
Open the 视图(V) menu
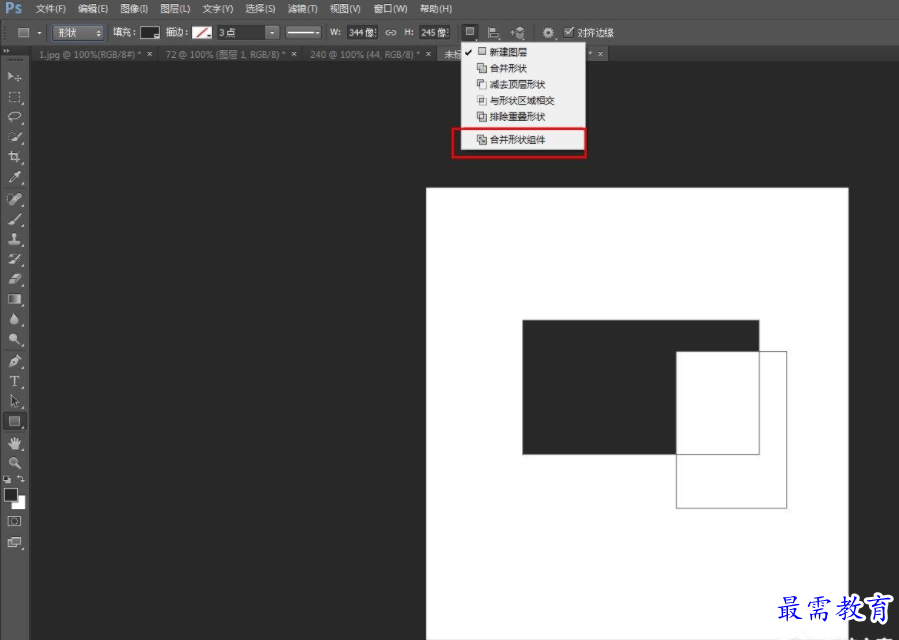[x=345, y=9]
